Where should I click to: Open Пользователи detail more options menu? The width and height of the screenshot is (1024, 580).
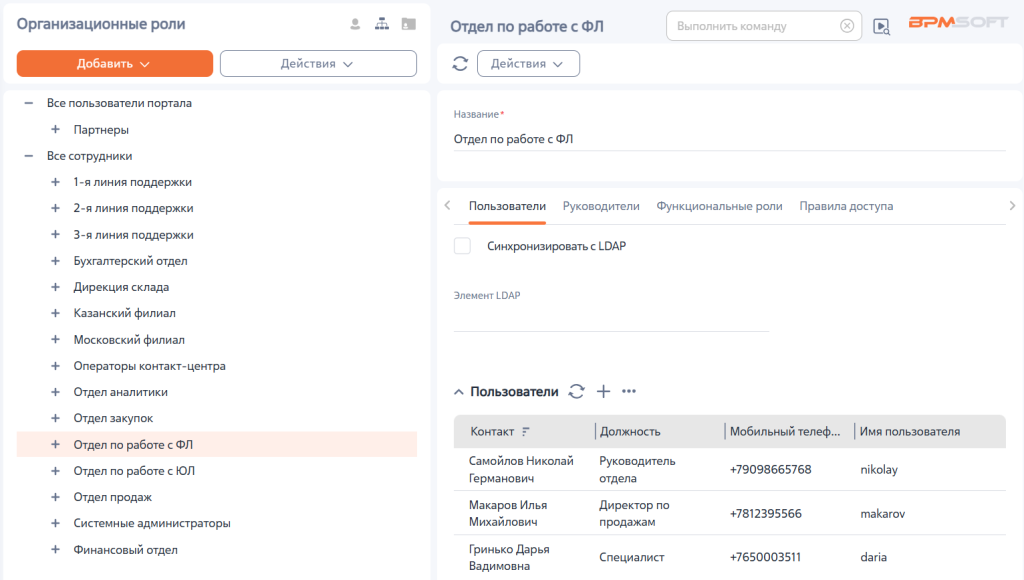tap(629, 391)
